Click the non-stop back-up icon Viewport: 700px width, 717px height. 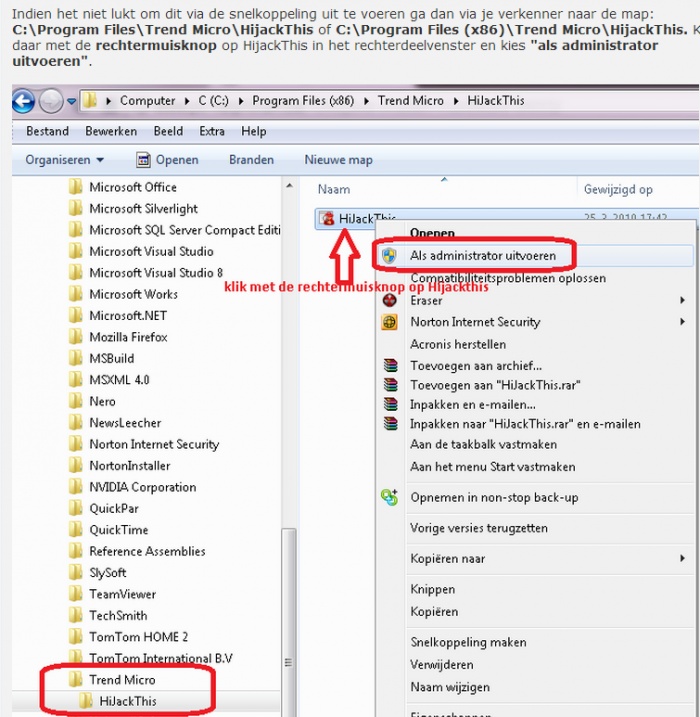(x=390, y=497)
